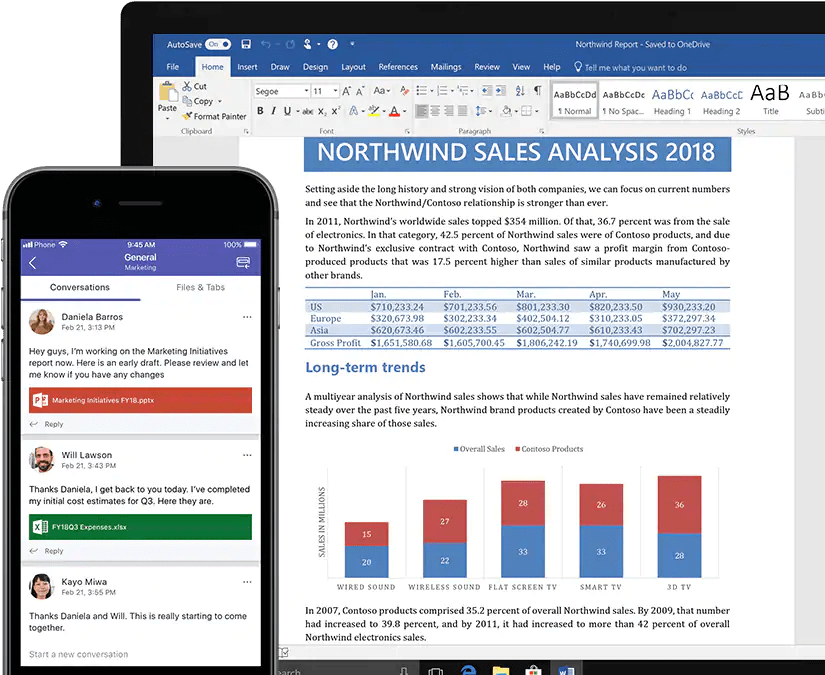
Task: Click the multilevel list icon
Action: (x=462, y=91)
